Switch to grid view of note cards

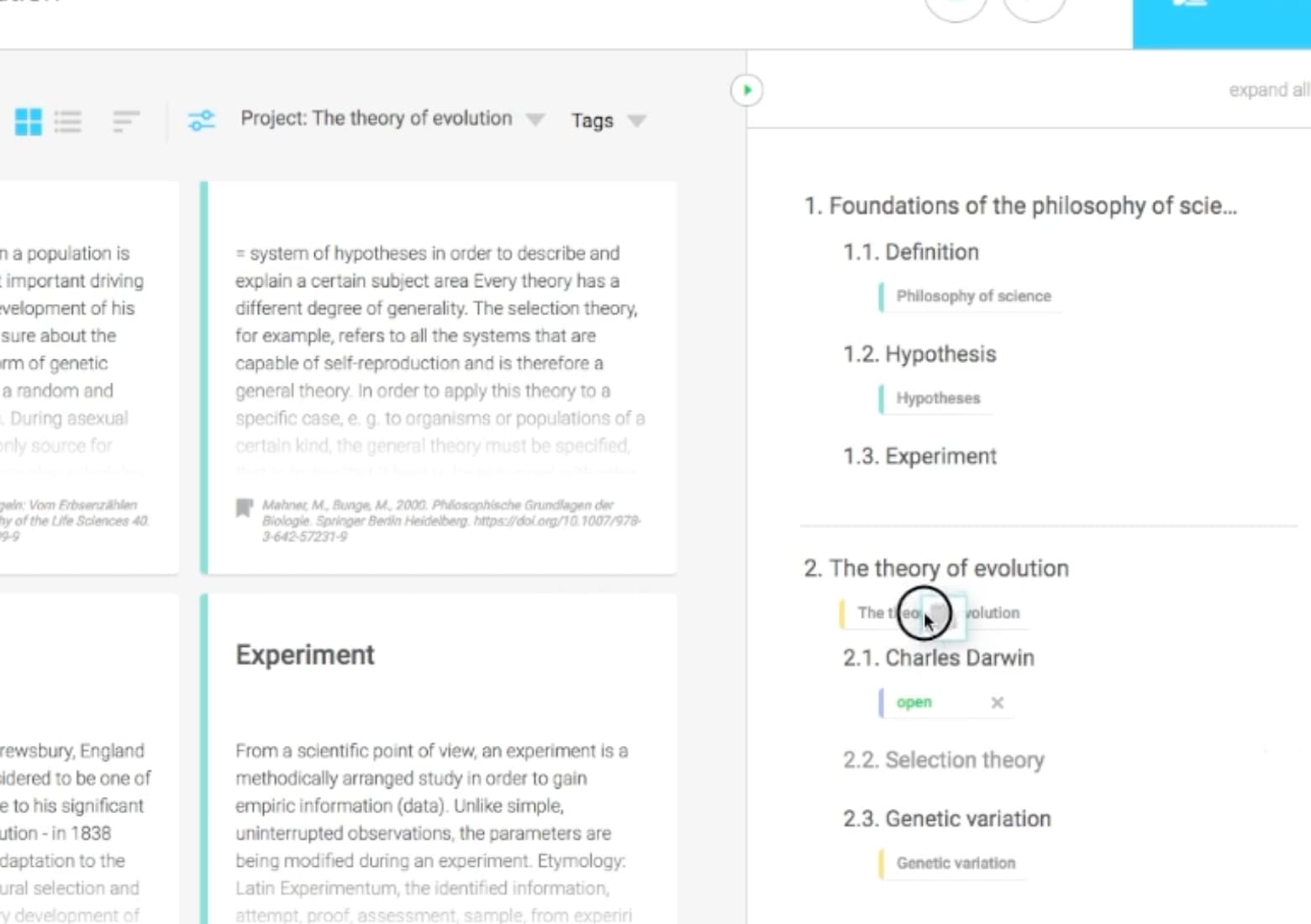28,121
